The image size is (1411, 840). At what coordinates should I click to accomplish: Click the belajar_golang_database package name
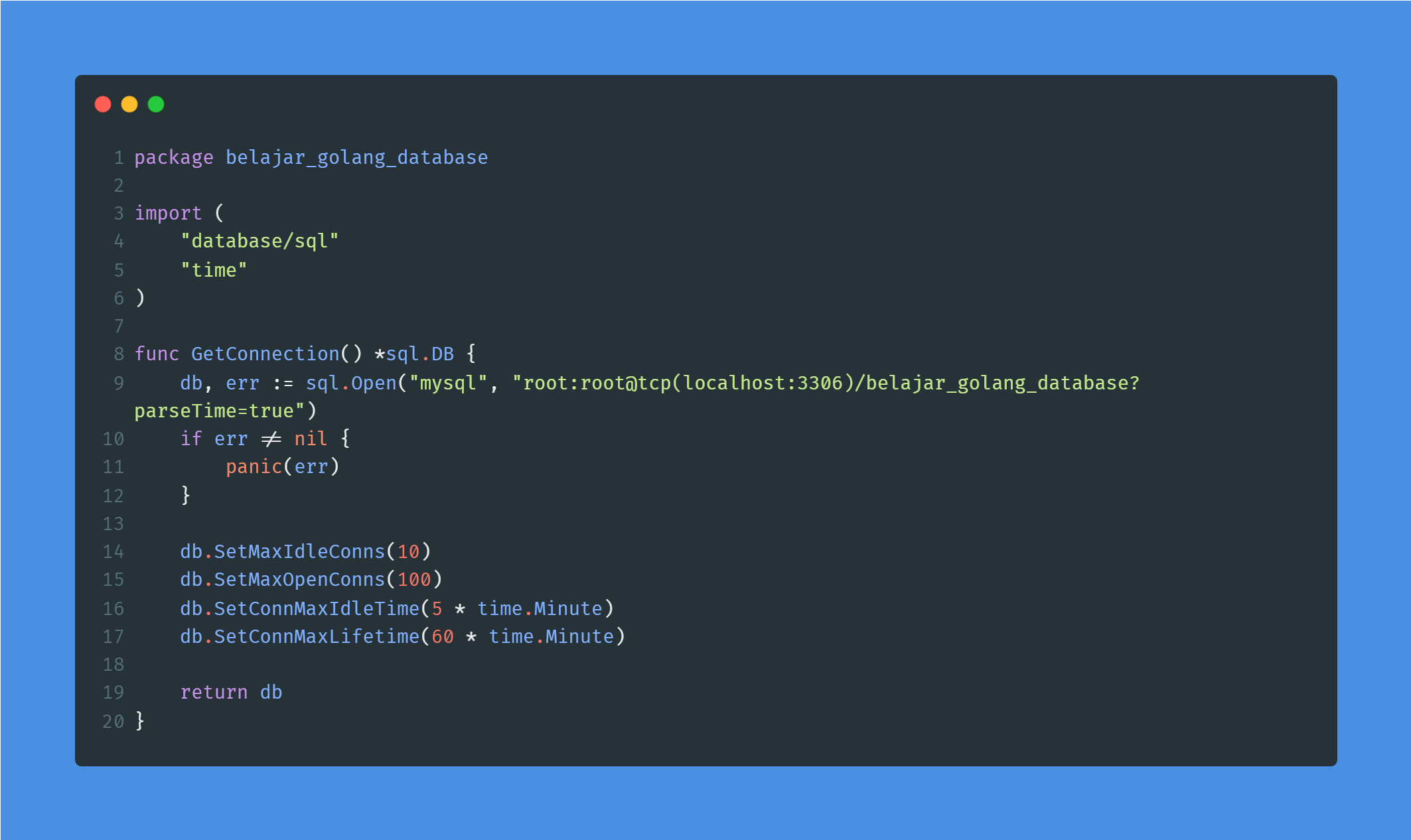[x=356, y=158]
